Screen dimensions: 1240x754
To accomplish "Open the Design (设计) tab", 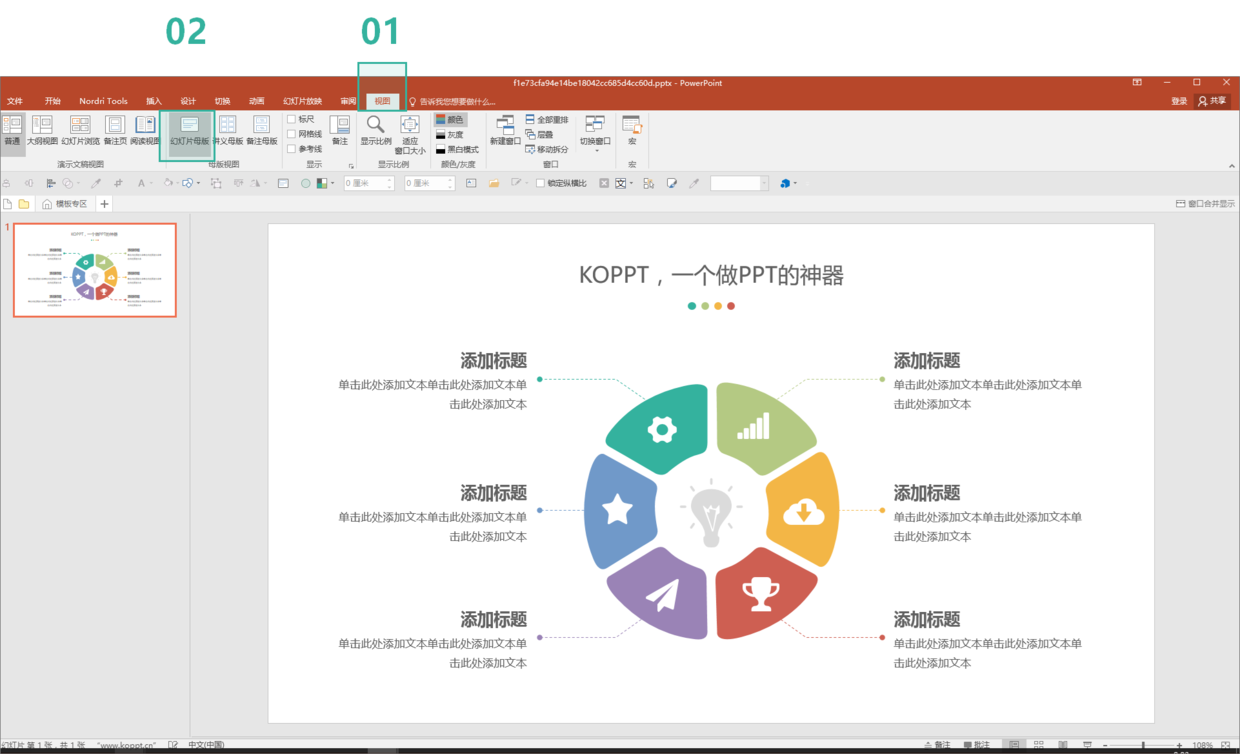I will tap(188, 101).
